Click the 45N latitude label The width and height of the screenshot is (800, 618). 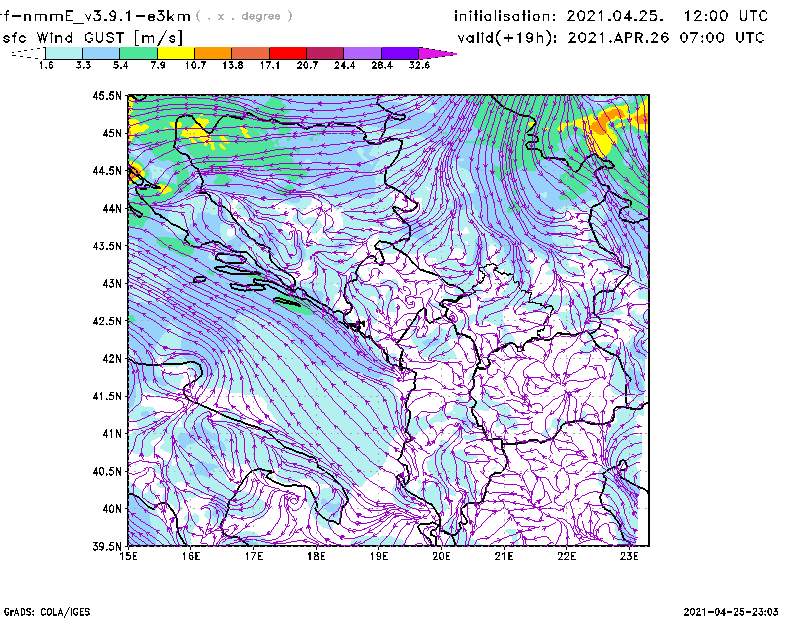(112, 133)
